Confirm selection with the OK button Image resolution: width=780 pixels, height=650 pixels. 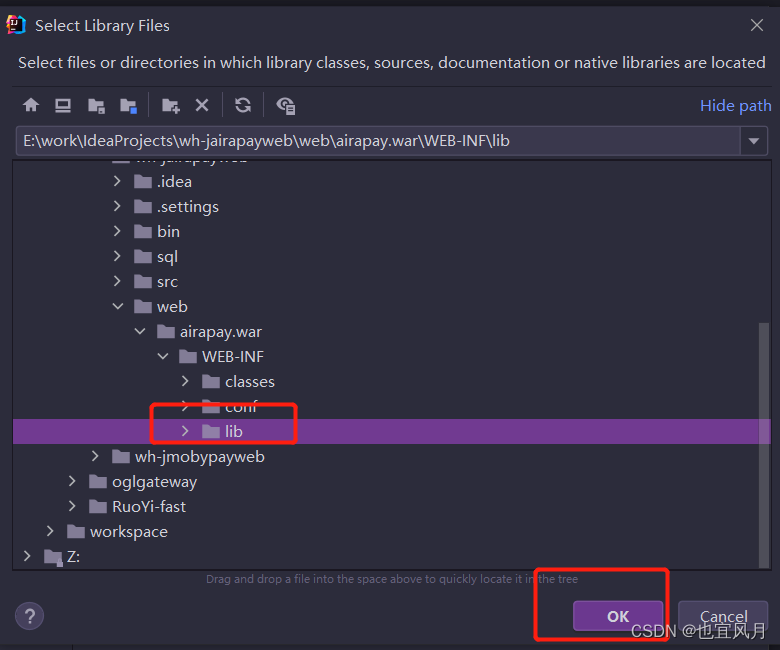pos(618,616)
